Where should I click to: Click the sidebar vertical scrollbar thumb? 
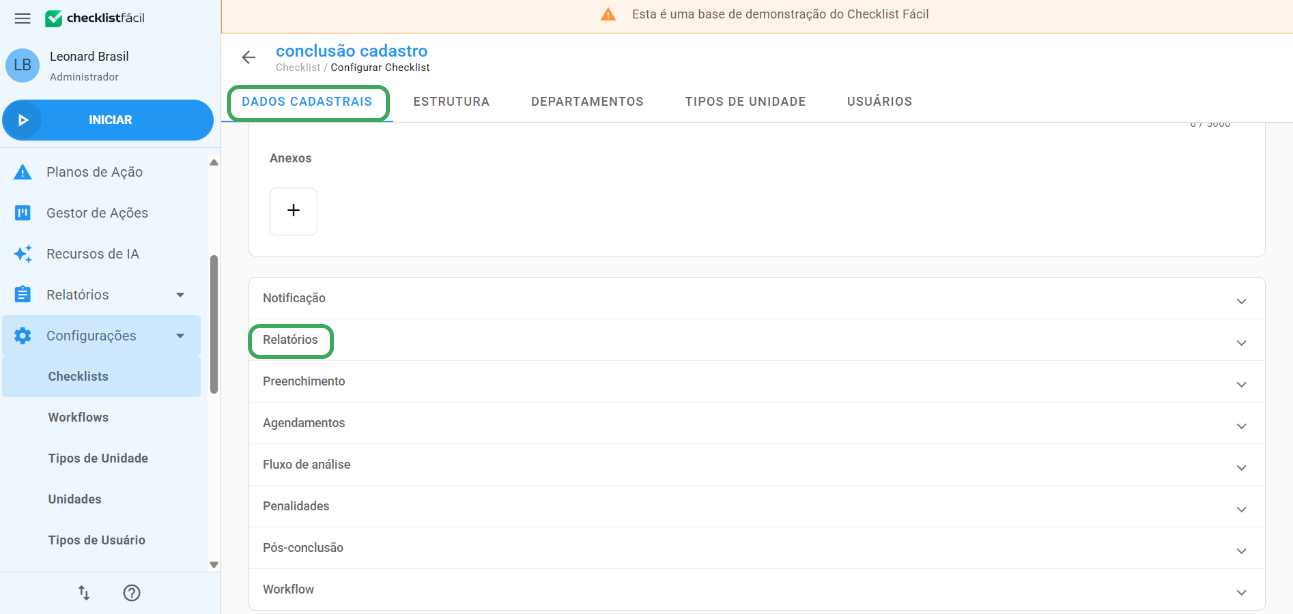coord(214,325)
